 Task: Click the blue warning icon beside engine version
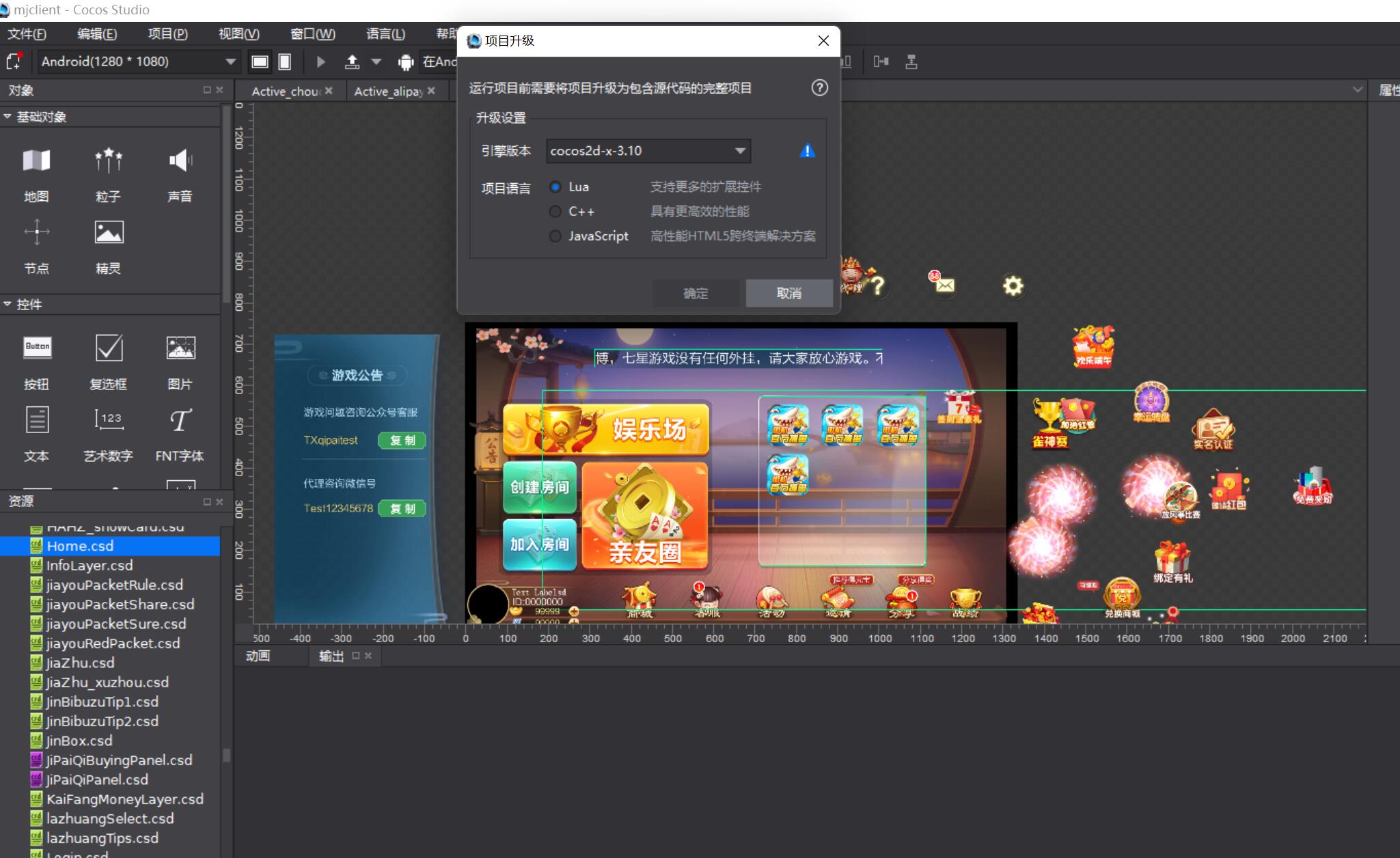[807, 151]
